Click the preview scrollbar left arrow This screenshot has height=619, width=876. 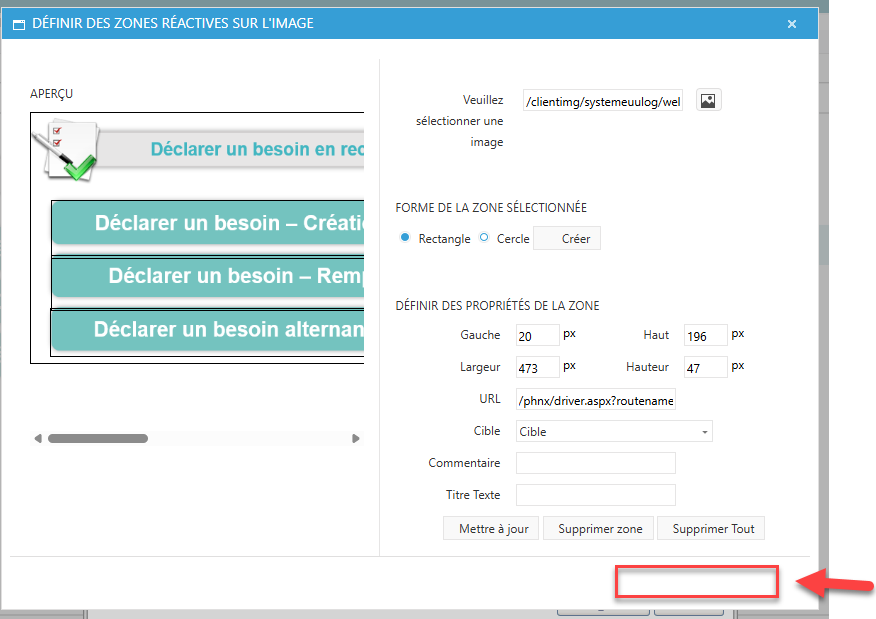pos(38,439)
